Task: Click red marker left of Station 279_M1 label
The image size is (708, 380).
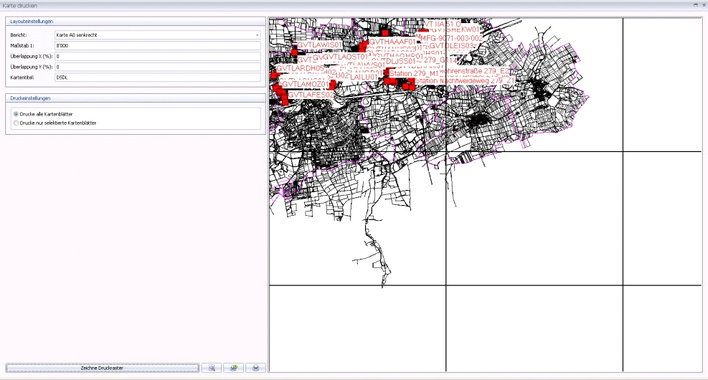Action: coord(387,73)
